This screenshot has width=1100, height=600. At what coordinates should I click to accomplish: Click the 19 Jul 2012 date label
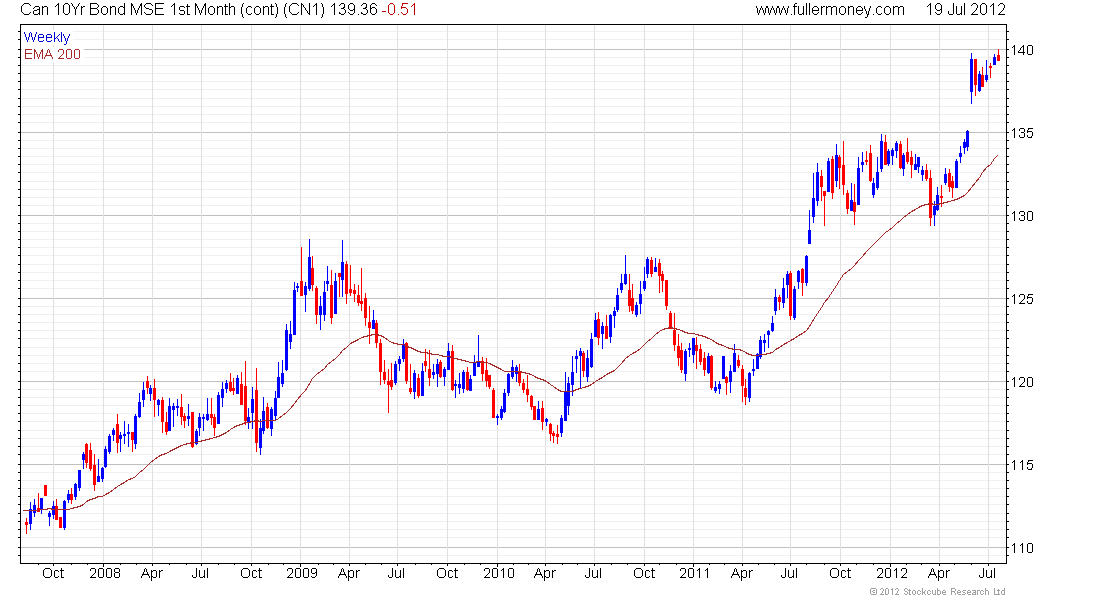pyautogui.click(x=965, y=10)
